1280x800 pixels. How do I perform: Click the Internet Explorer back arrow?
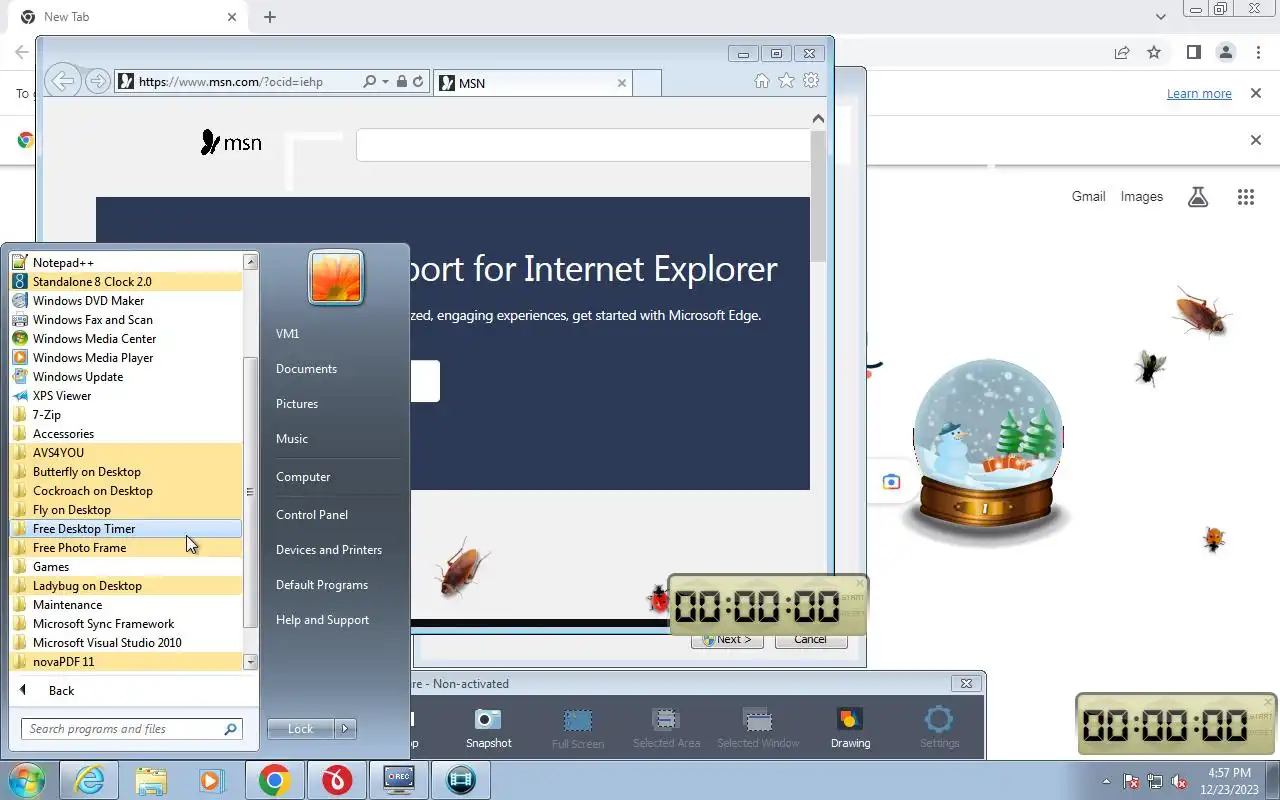click(x=63, y=82)
